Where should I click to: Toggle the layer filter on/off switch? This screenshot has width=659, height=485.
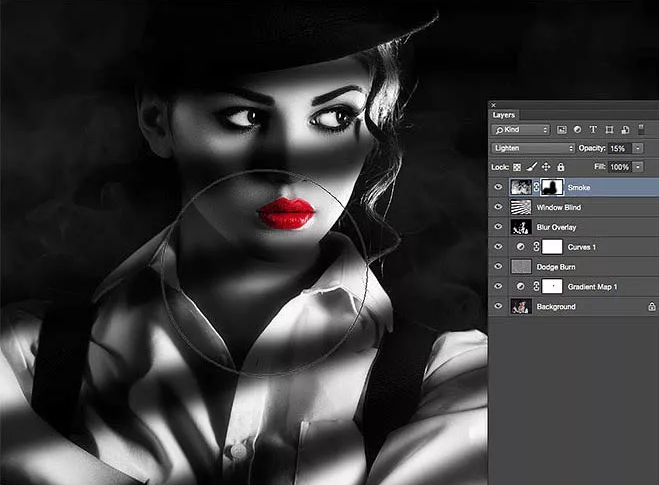(640, 130)
